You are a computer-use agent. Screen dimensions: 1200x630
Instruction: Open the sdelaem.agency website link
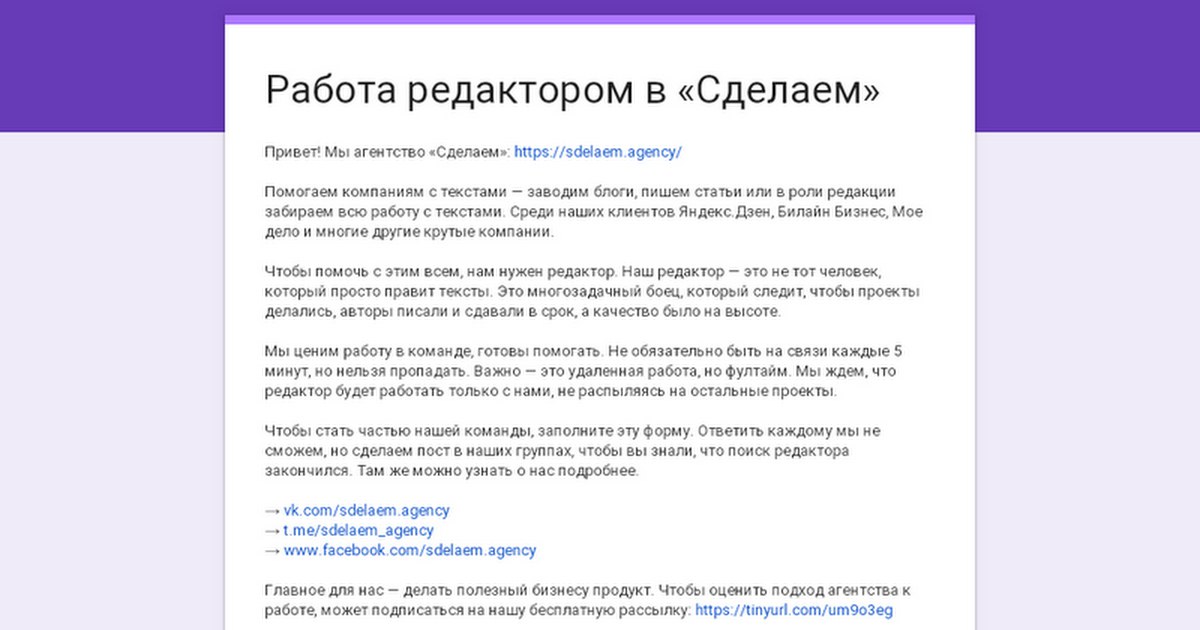[598, 152]
